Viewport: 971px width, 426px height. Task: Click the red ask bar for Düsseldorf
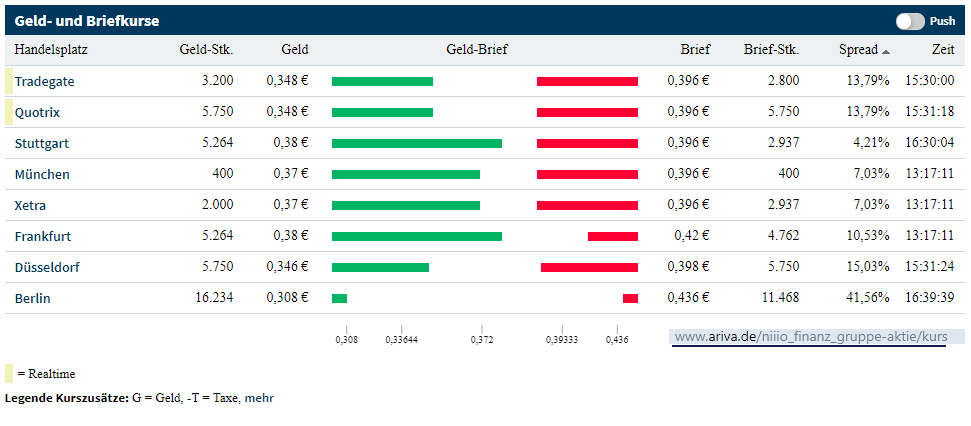tap(589, 267)
